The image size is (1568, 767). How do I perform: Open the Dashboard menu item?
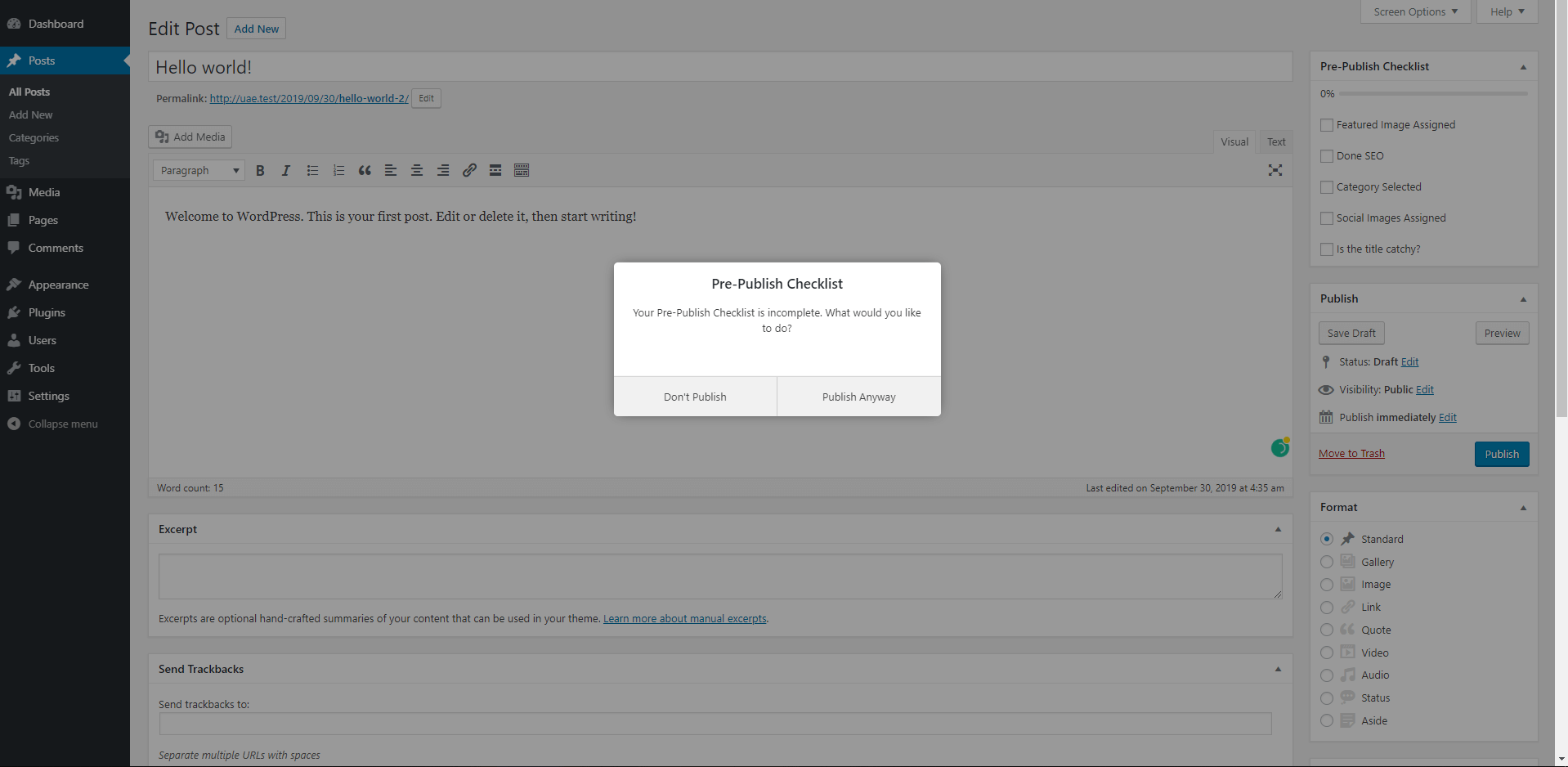65,24
